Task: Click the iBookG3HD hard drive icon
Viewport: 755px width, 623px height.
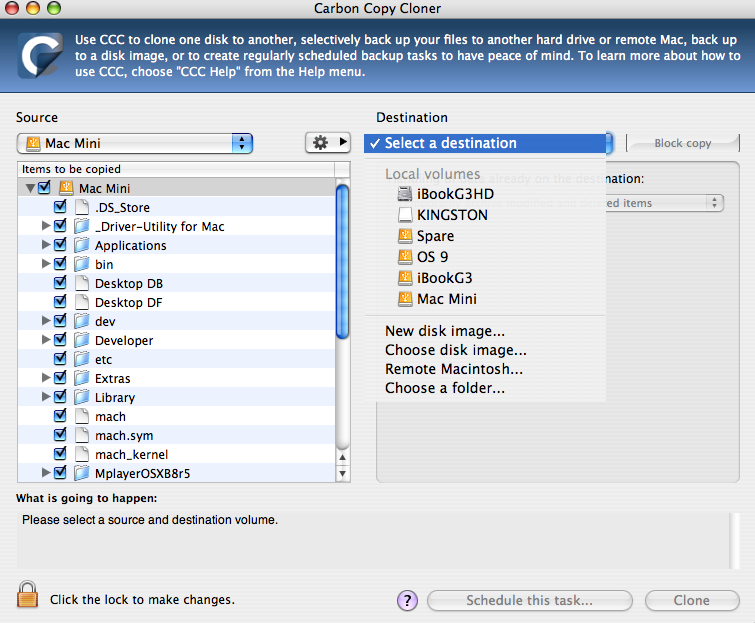Action: click(405, 194)
